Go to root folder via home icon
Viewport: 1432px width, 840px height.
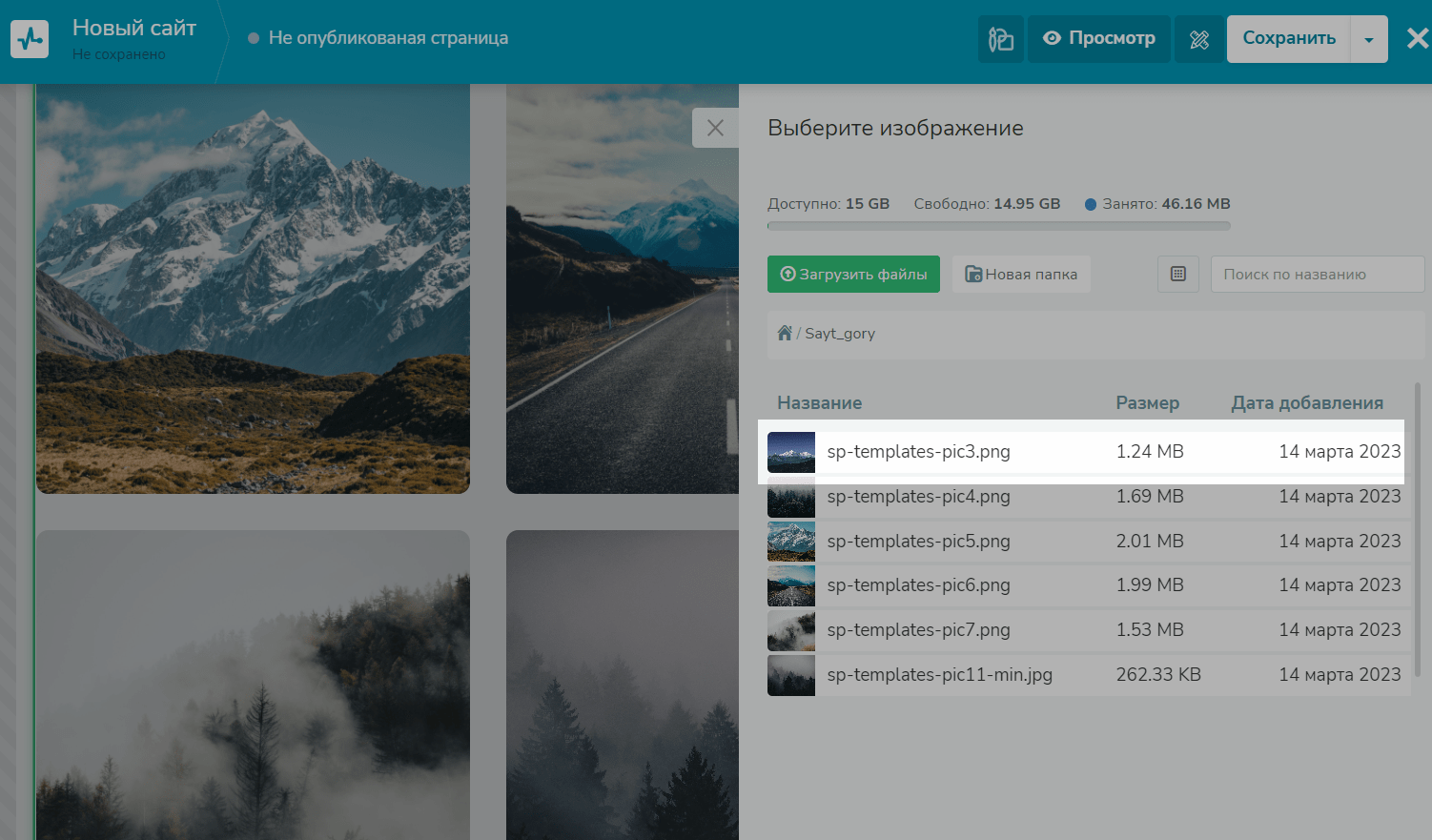click(785, 333)
